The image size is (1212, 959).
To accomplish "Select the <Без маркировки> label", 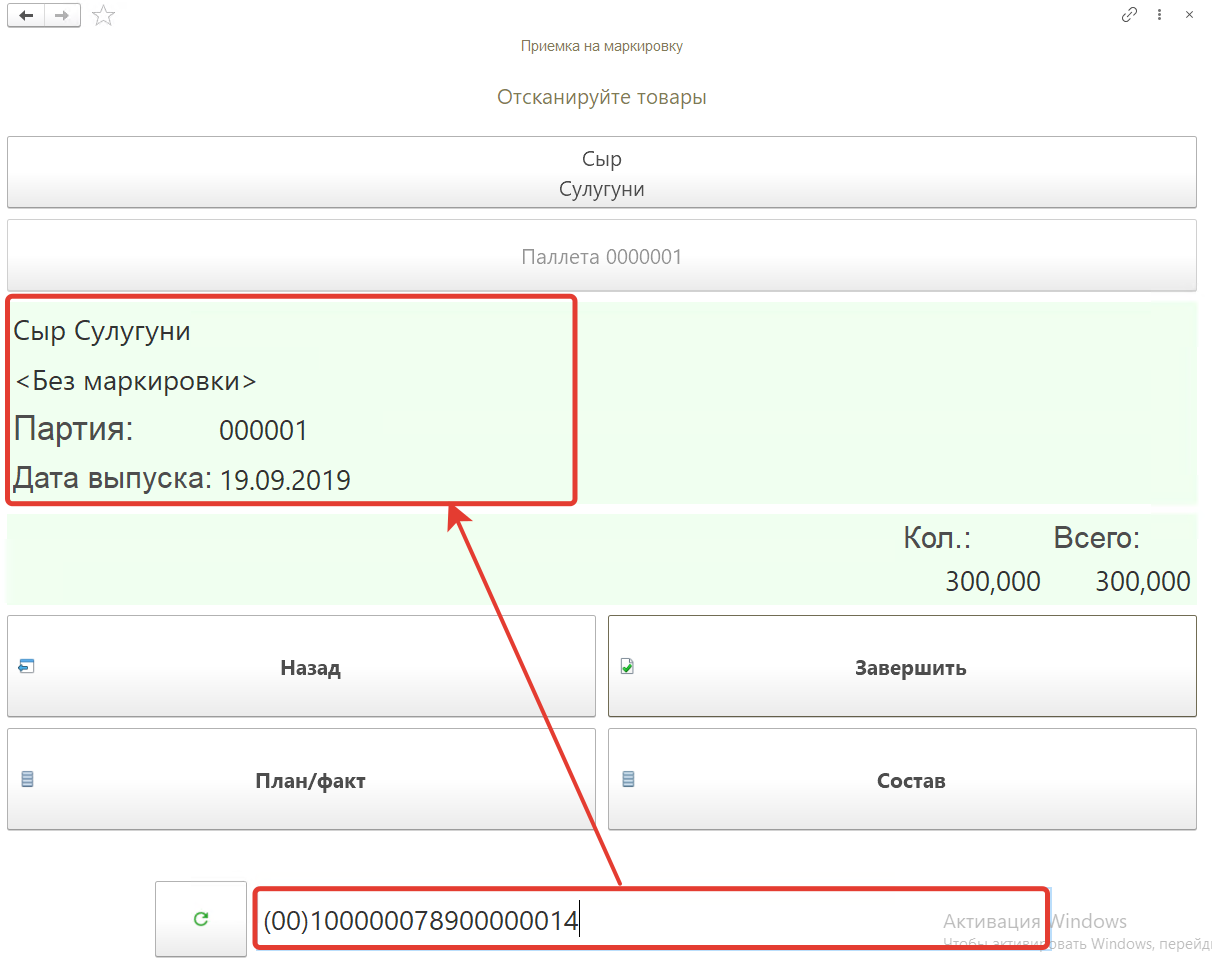I will pyautogui.click(x=135, y=381).
